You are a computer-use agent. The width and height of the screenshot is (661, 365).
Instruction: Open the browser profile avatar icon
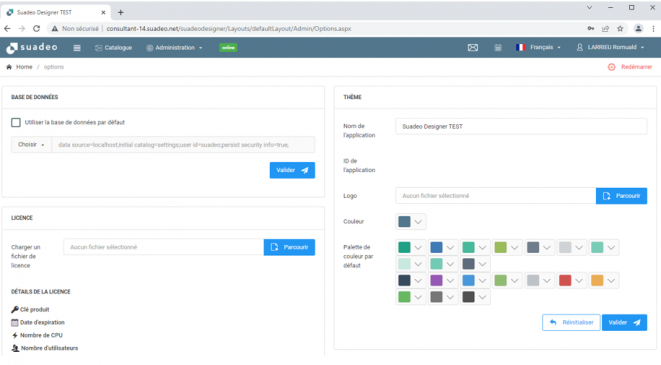pyautogui.click(x=638, y=29)
